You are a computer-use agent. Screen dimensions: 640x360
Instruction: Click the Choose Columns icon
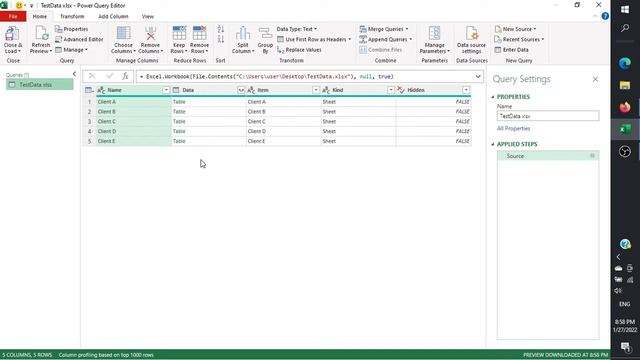(x=124, y=33)
